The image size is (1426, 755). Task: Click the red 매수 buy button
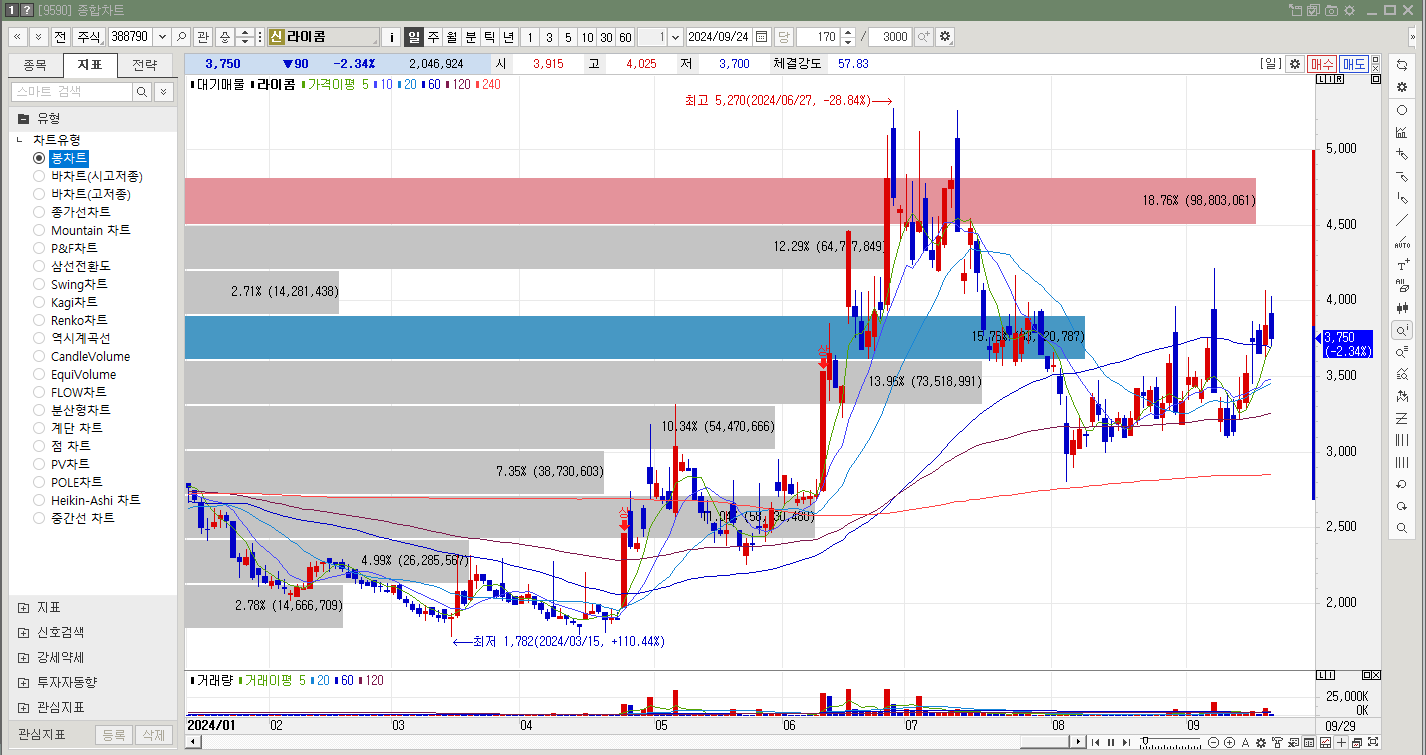pos(1322,64)
